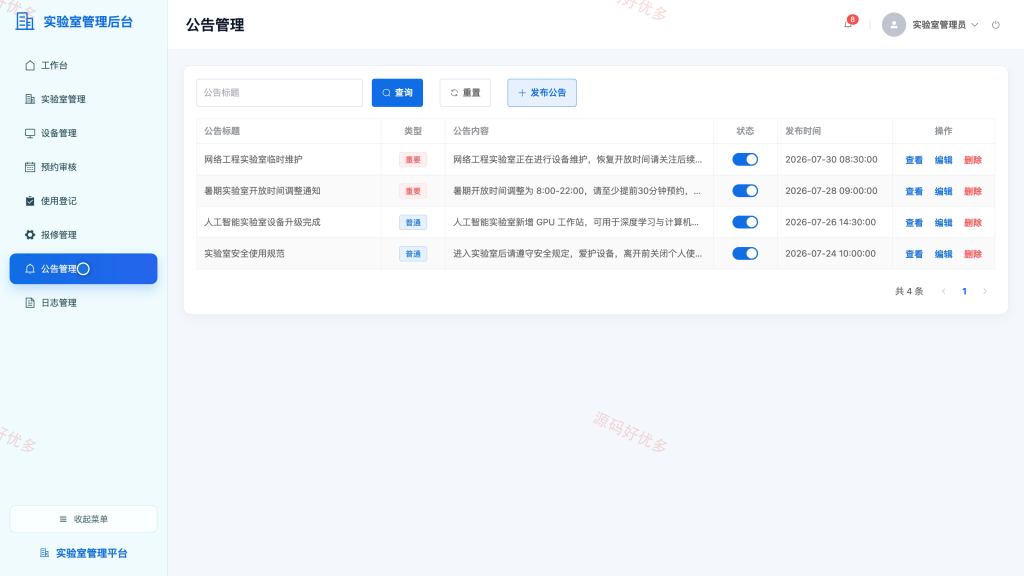
Task: Select the active 公告管理 menu item
Action: [x=84, y=269]
